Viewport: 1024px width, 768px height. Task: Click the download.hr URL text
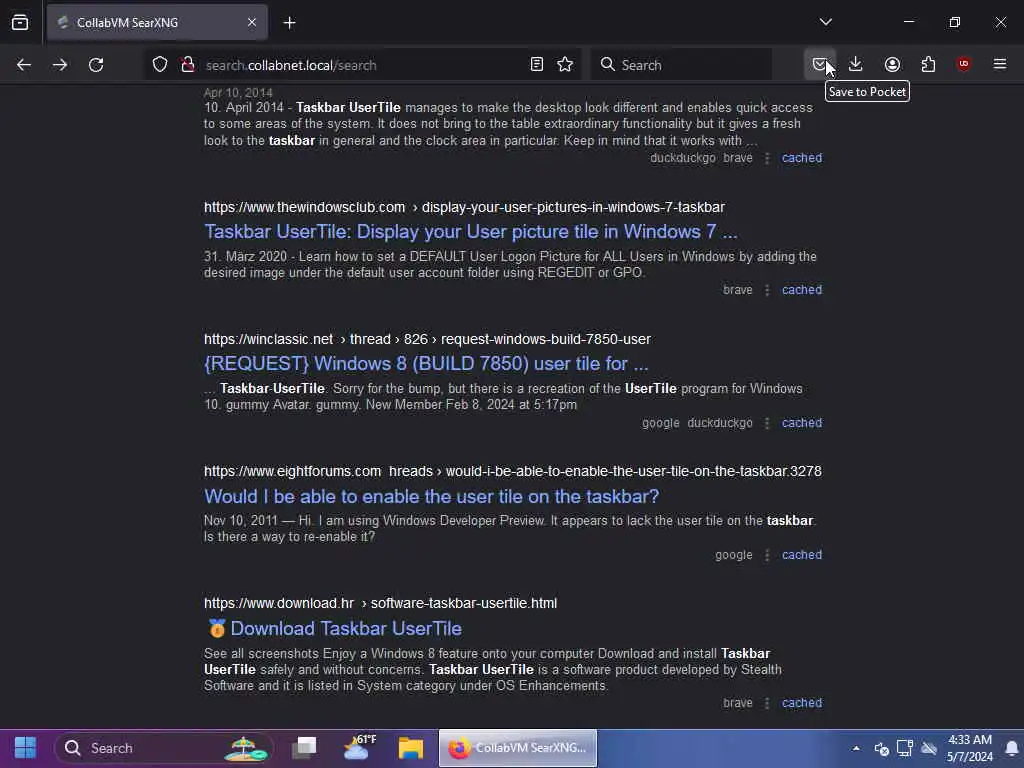[380, 603]
